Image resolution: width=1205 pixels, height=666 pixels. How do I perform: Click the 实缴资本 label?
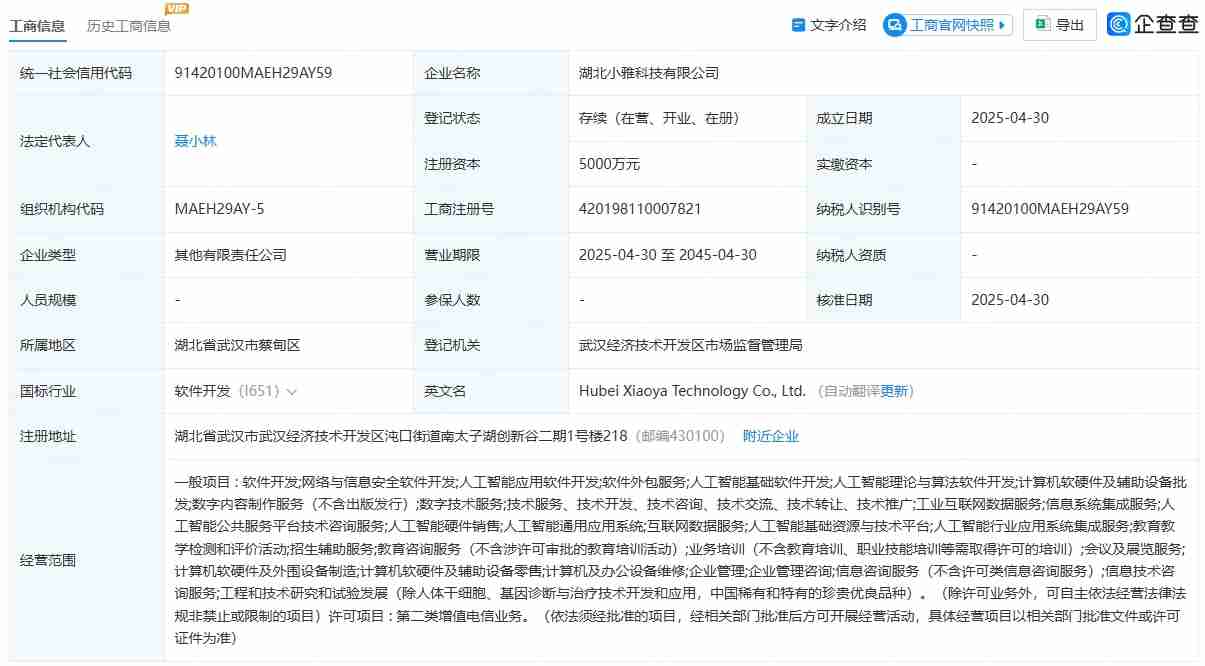(844, 164)
